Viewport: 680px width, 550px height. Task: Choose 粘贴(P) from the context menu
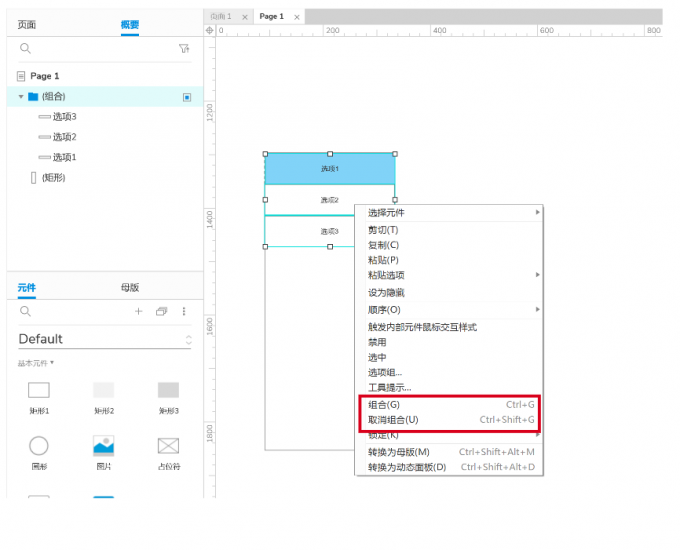(449, 260)
